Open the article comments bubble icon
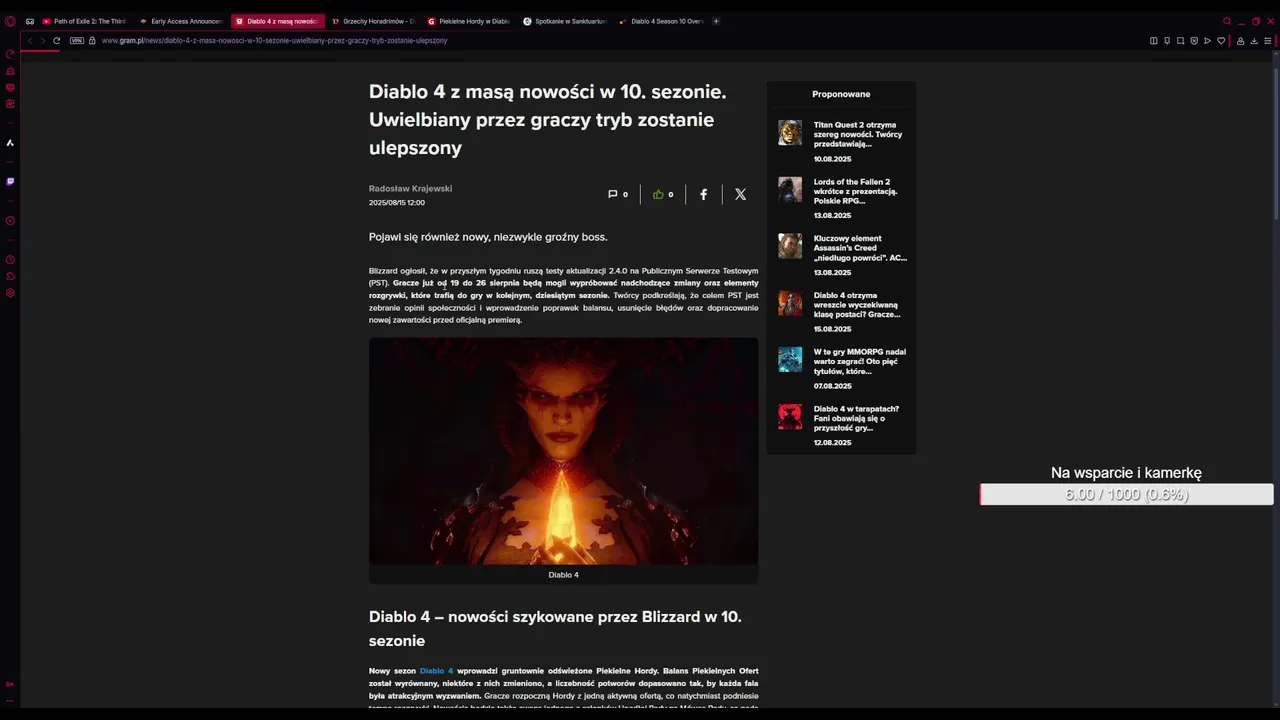The image size is (1280, 720). [x=613, y=194]
